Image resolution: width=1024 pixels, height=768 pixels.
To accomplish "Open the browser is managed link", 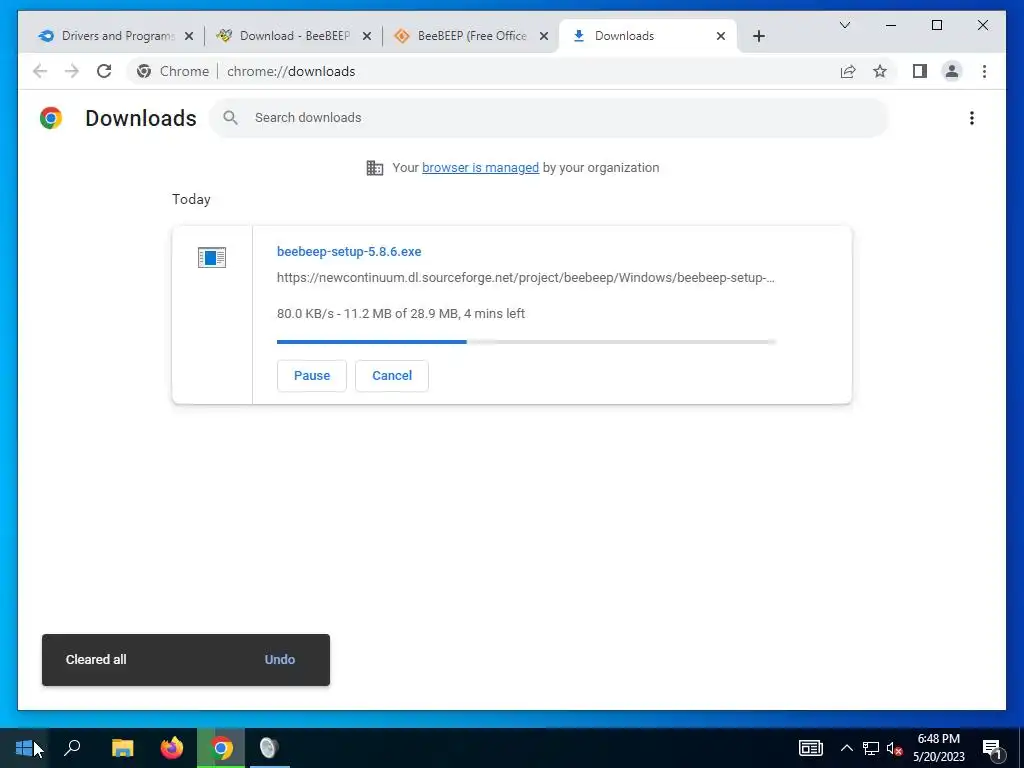I will pos(480,168).
